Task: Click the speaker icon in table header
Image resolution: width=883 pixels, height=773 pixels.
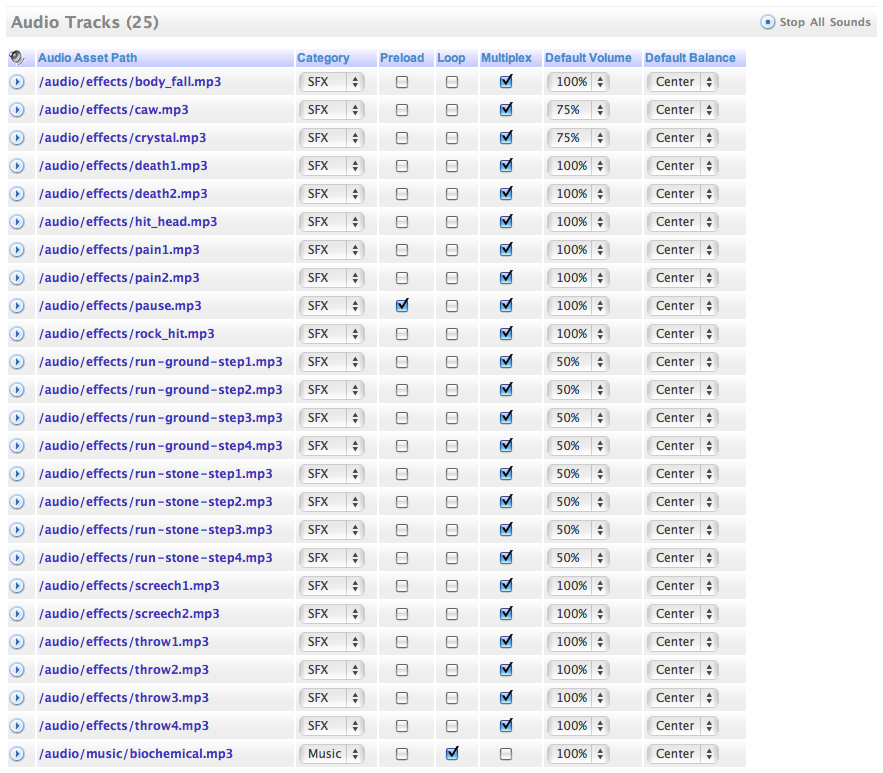Action: (17, 58)
